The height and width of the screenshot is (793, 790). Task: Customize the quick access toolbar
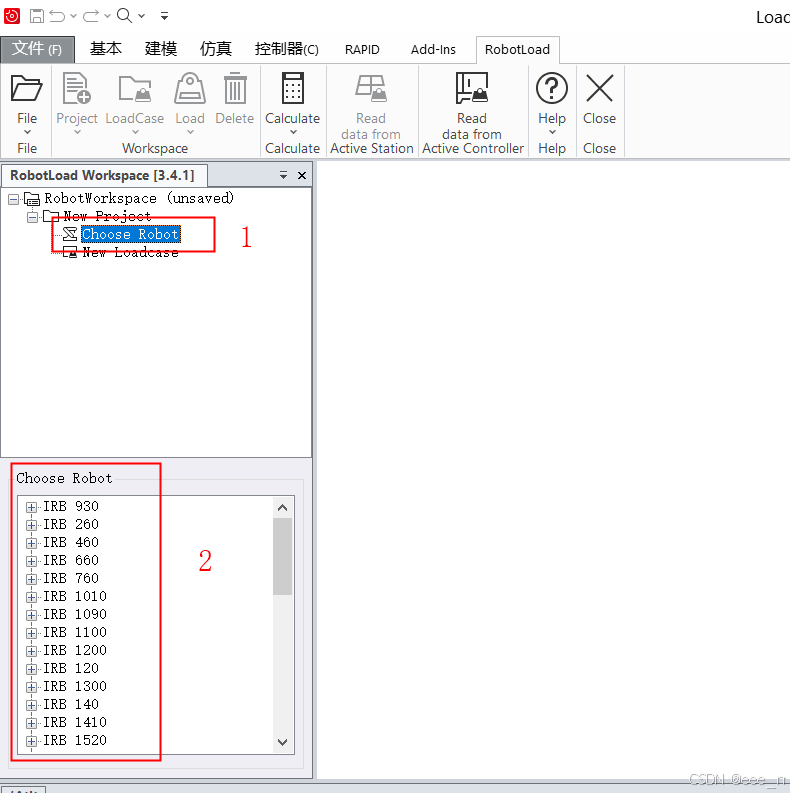click(164, 16)
